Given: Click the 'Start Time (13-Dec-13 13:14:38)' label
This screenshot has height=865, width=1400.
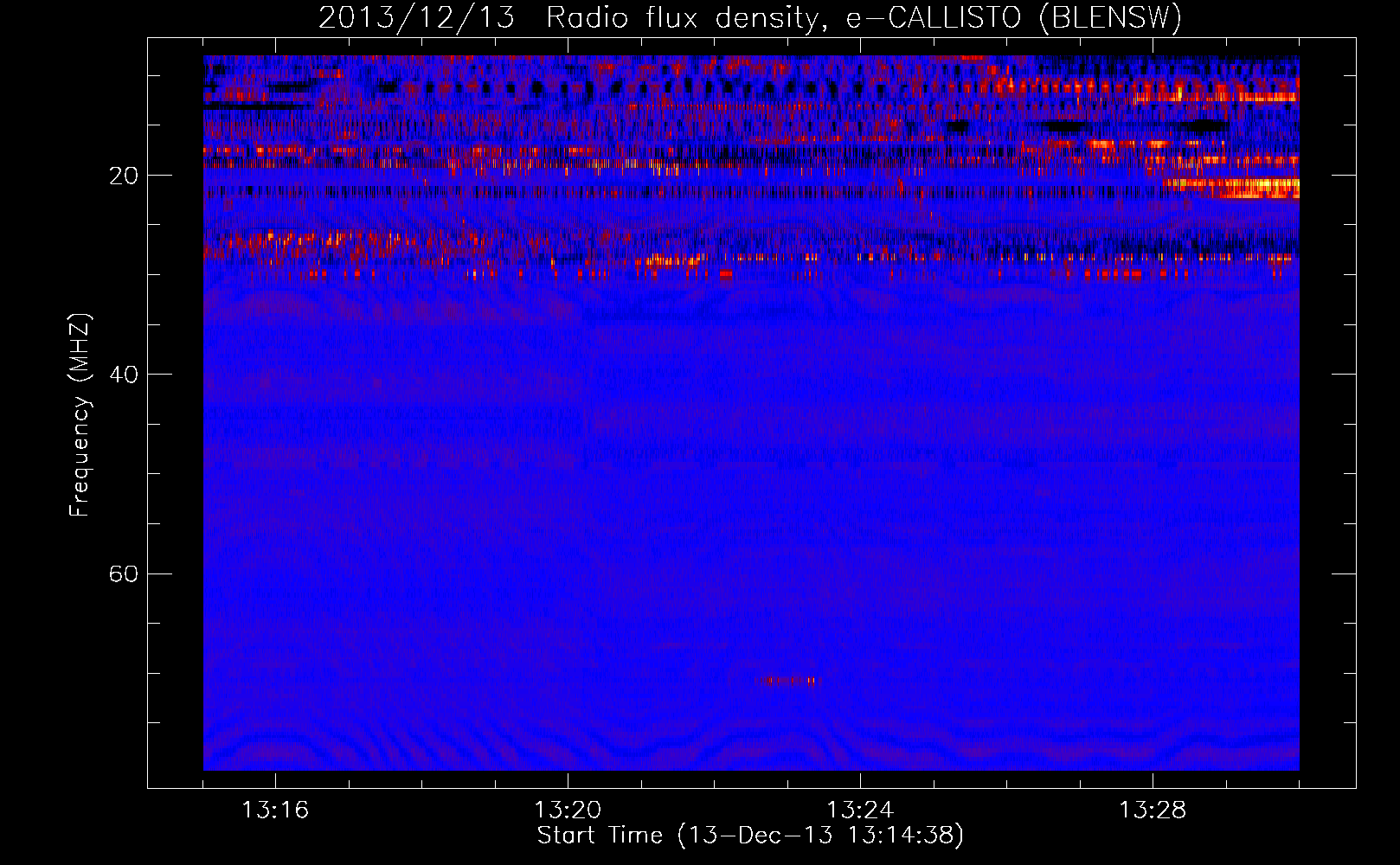Looking at the screenshot, I should click(x=750, y=836).
